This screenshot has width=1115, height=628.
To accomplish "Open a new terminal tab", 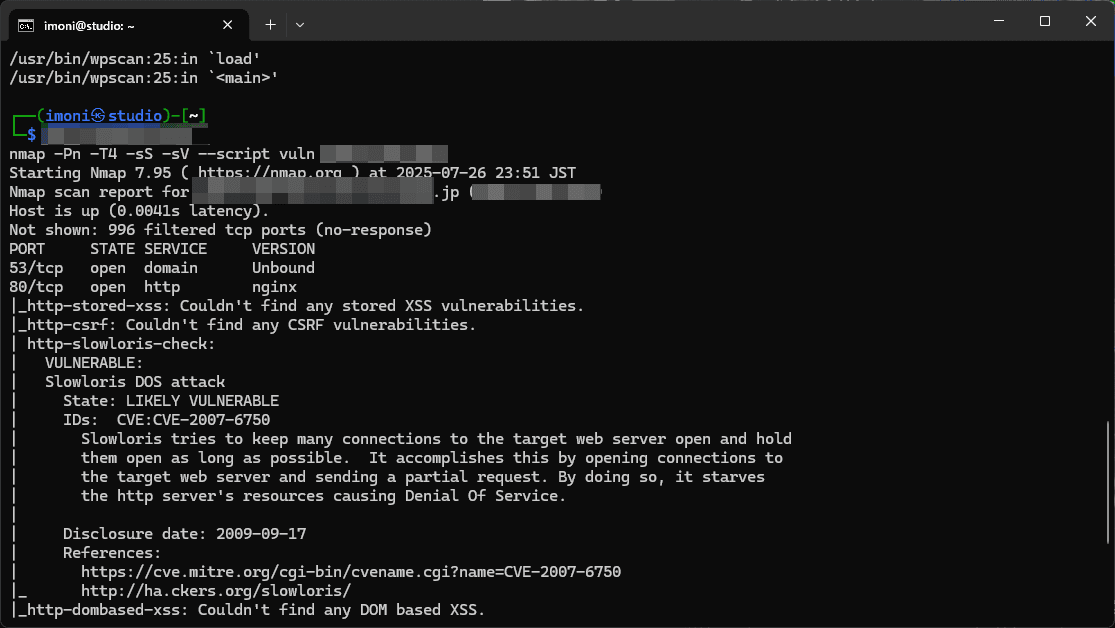I will coord(270,24).
